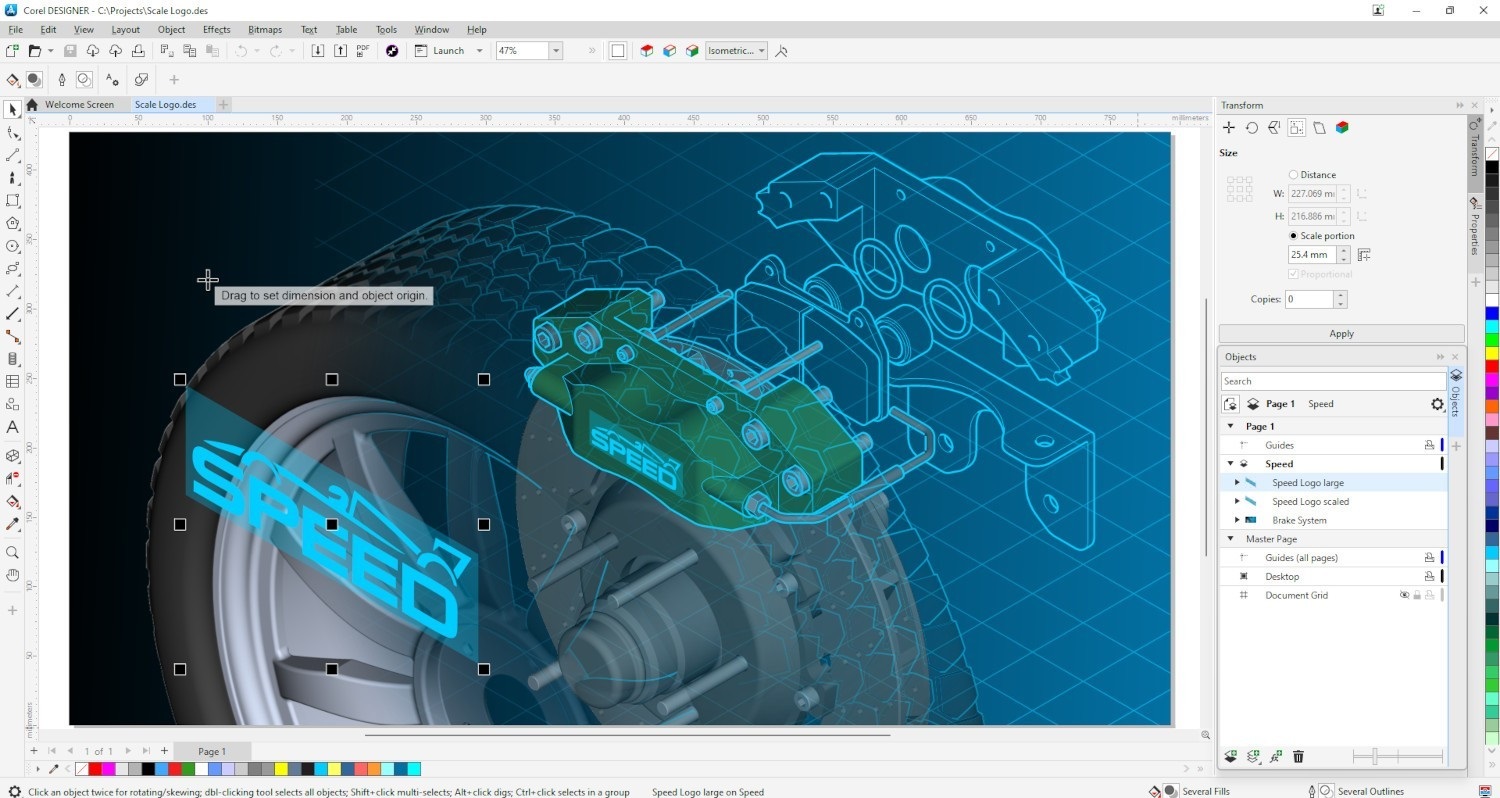Open Objects panel gear options
1500x798 pixels.
click(x=1437, y=404)
